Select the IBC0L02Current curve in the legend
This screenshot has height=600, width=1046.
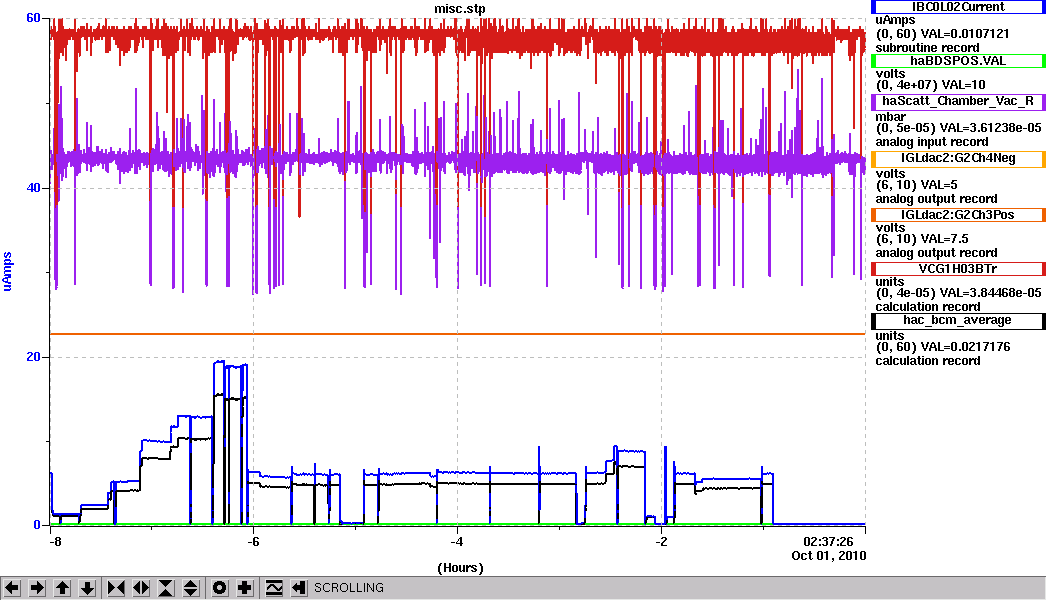click(x=958, y=7)
